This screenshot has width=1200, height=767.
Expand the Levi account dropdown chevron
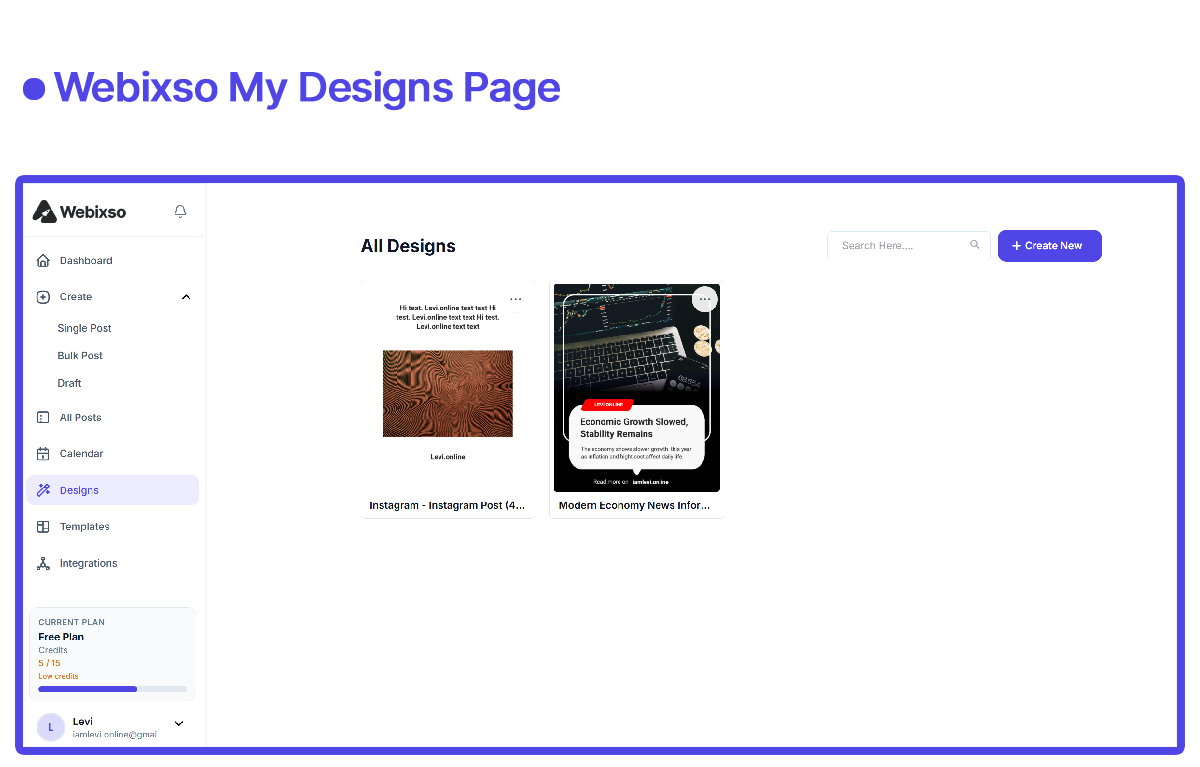pyautogui.click(x=179, y=723)
